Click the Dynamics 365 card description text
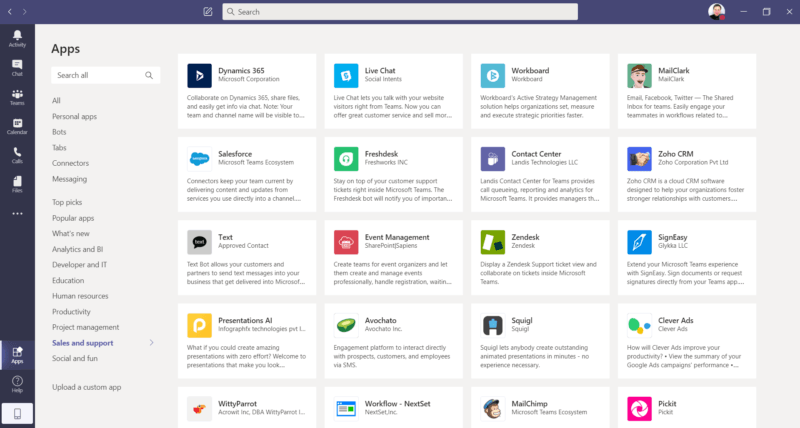Viewport: 800px width, 428px height. coord(246,107)
